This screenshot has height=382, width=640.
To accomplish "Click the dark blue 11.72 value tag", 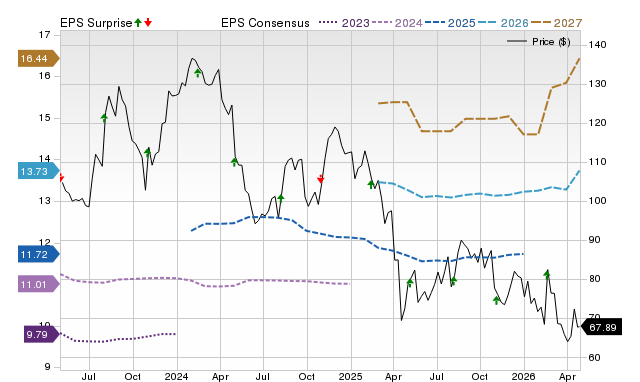I will click(39, 255).
